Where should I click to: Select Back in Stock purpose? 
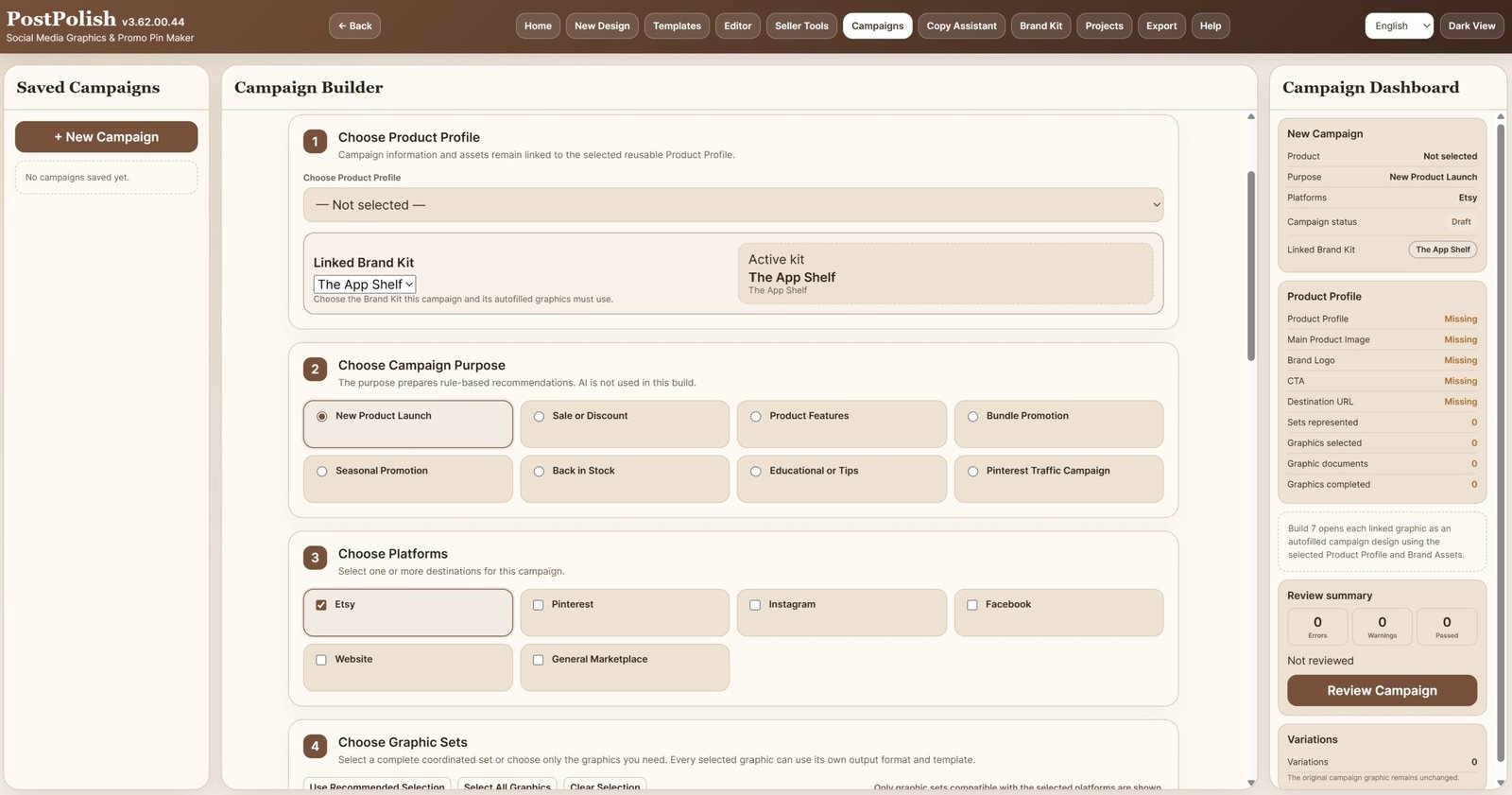tap(624, 478)
